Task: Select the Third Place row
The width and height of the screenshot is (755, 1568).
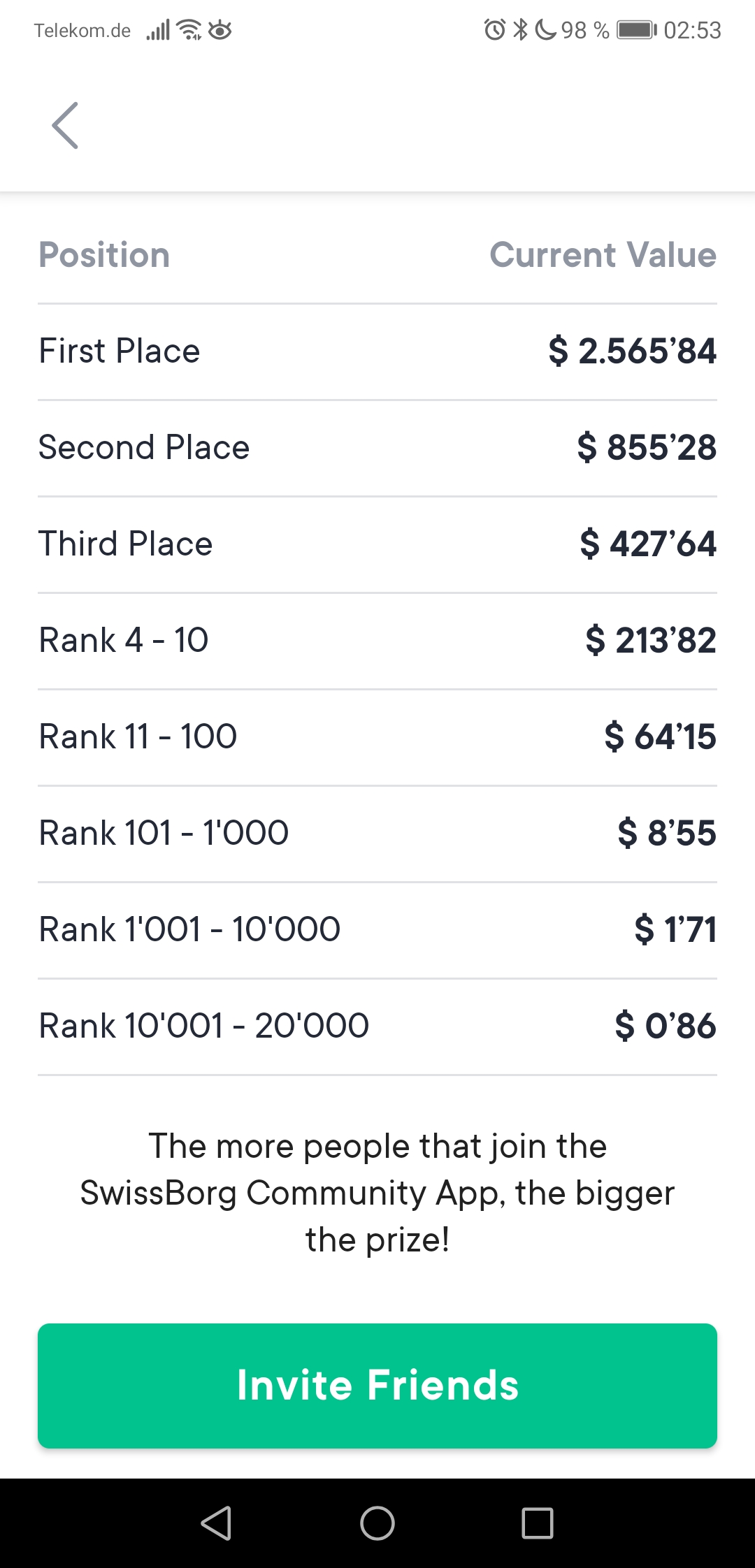Action: click(377, 544)
